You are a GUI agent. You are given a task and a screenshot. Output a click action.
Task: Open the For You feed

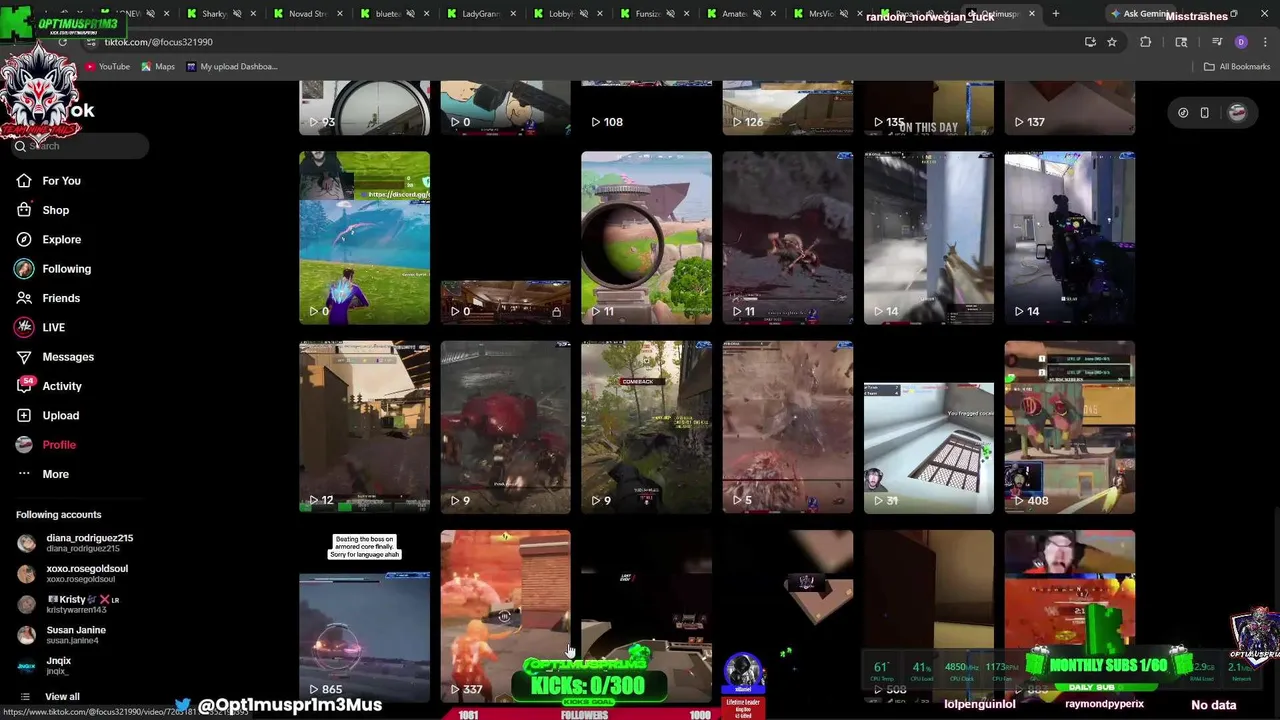[61, 181]
